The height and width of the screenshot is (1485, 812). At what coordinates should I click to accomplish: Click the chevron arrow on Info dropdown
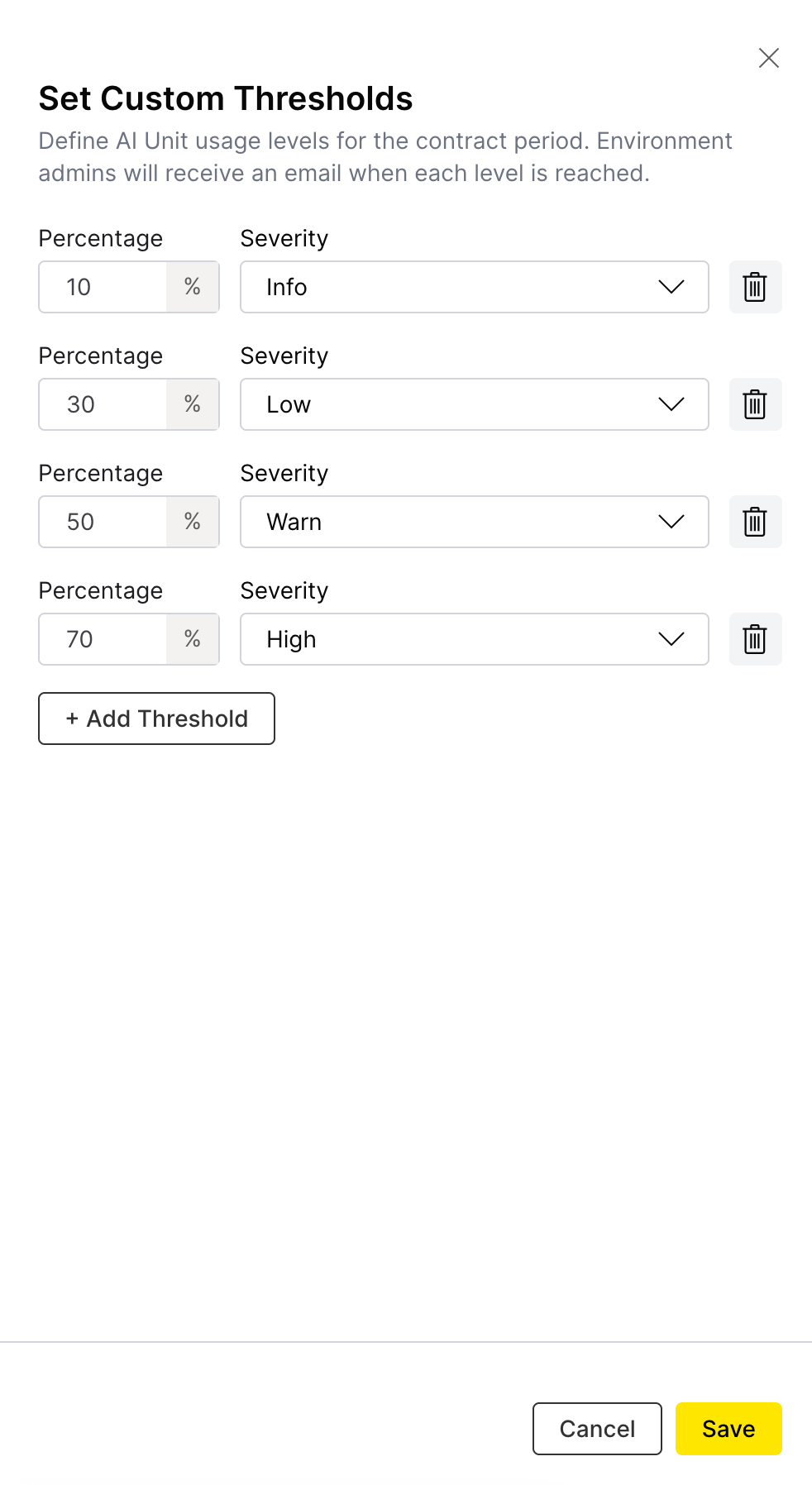point(671,287)
